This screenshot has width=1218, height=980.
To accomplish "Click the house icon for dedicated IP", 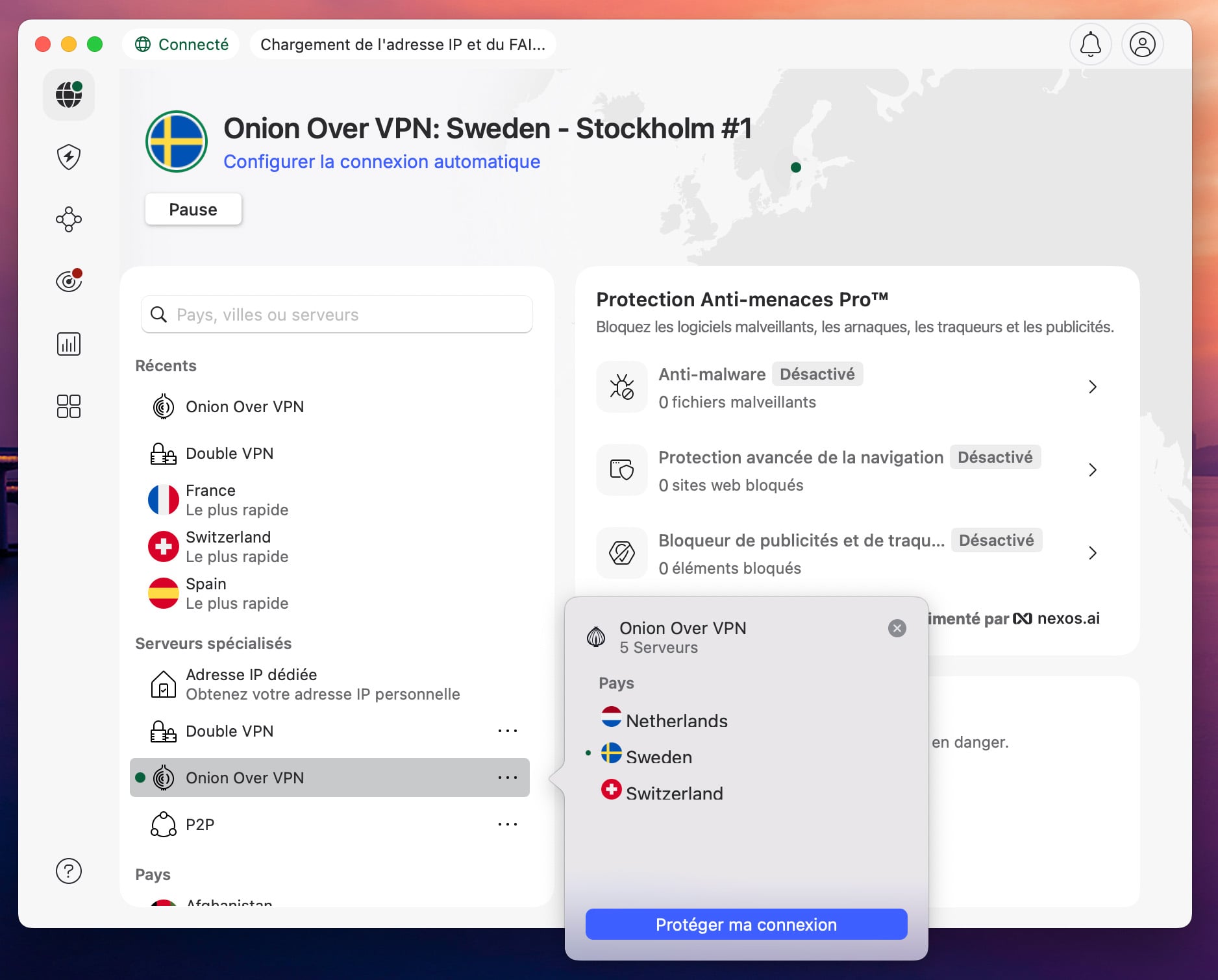I will 163,685.
